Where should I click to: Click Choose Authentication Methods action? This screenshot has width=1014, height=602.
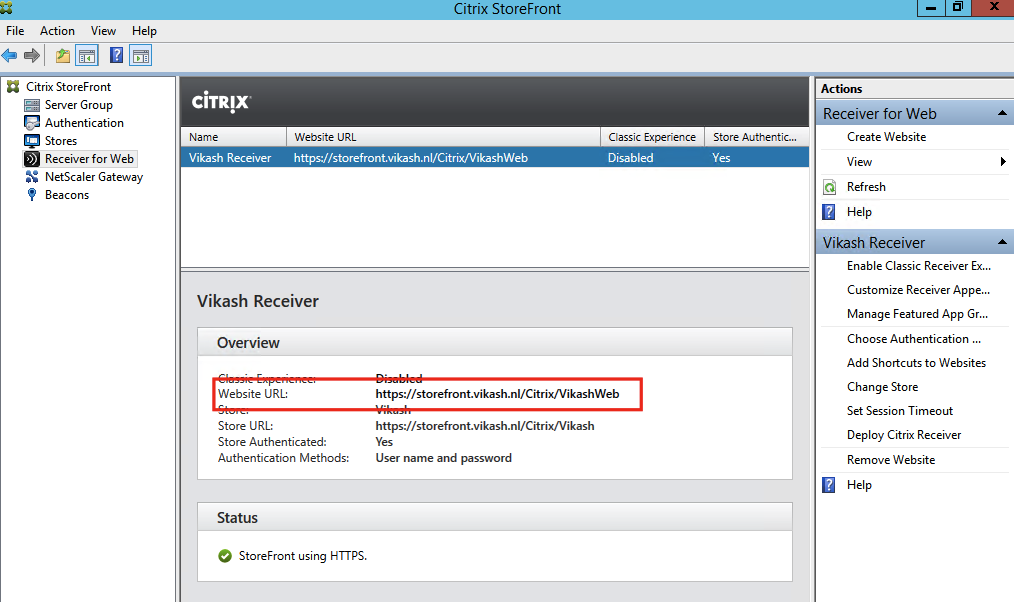[914, 339]
